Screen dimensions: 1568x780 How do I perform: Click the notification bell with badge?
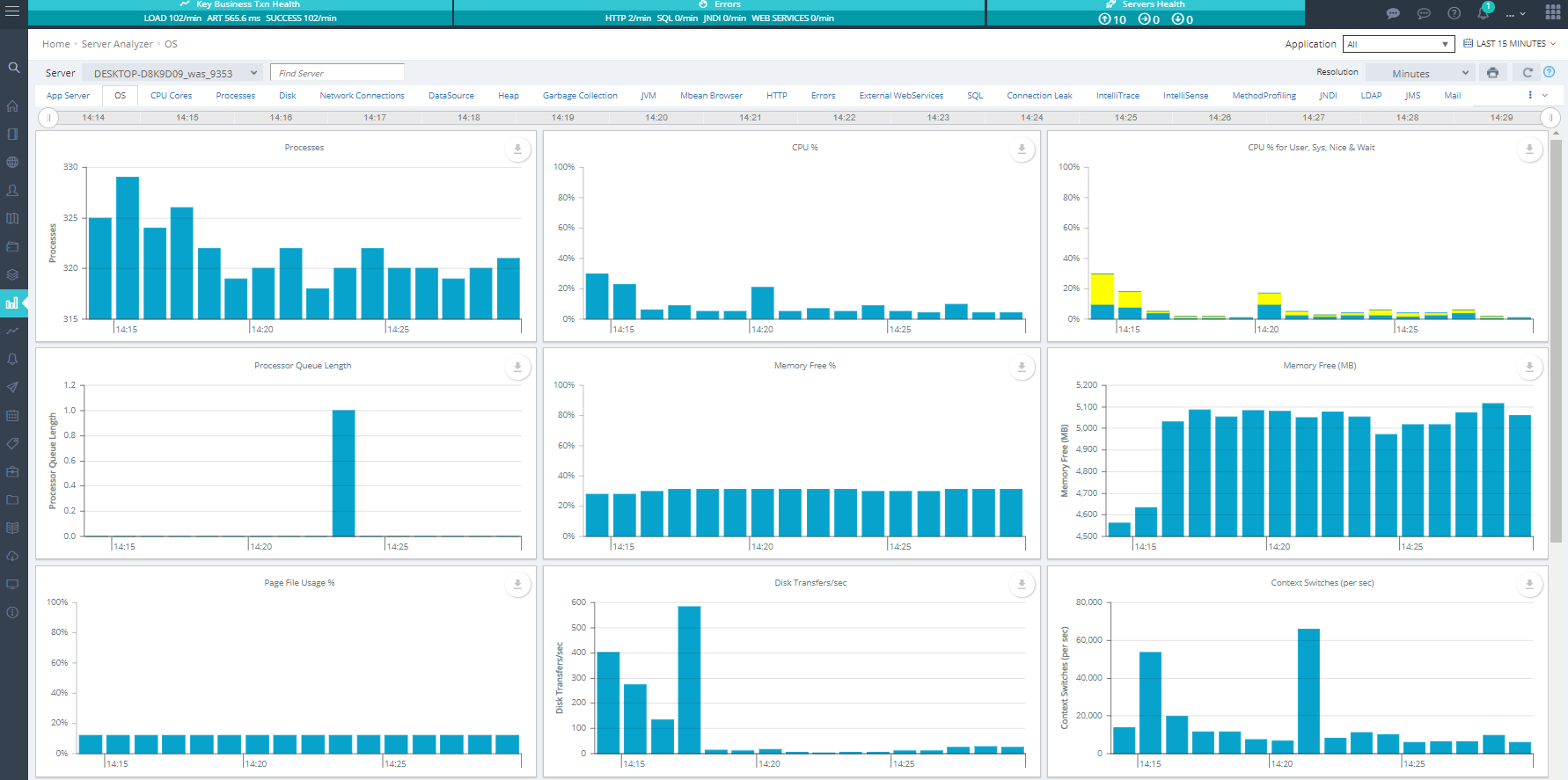pyautogui.click(x=1484, y=12)
